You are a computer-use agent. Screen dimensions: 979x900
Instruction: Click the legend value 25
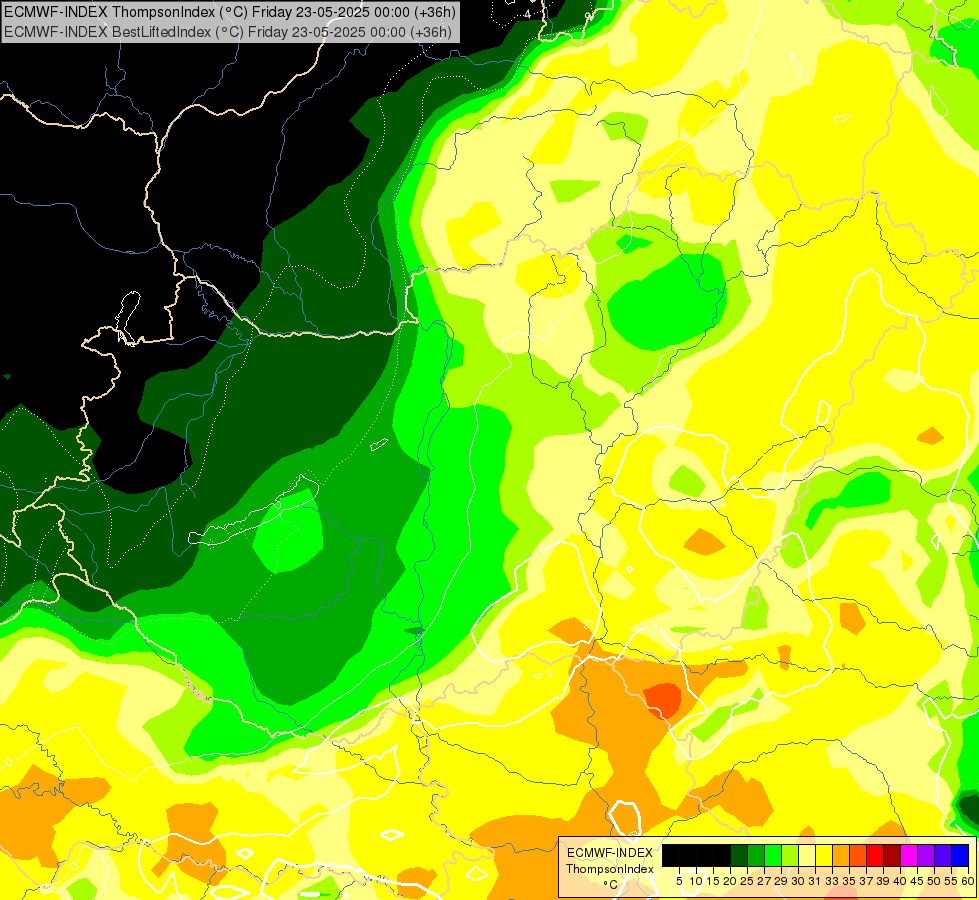click(x=747, y=881)
